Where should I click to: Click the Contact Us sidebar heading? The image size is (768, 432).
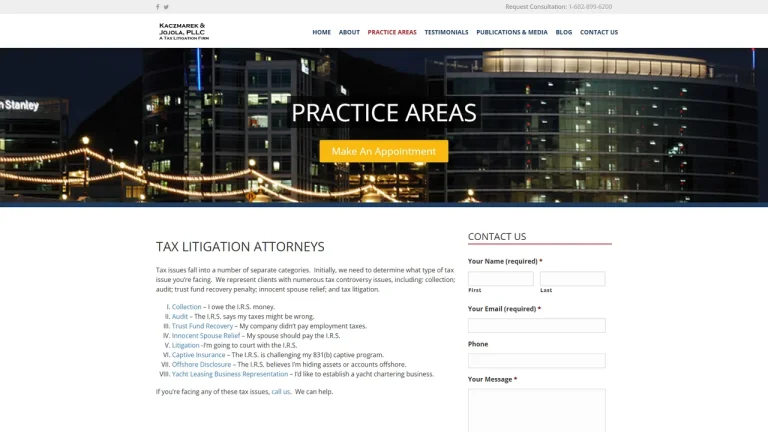coord(497,237)
